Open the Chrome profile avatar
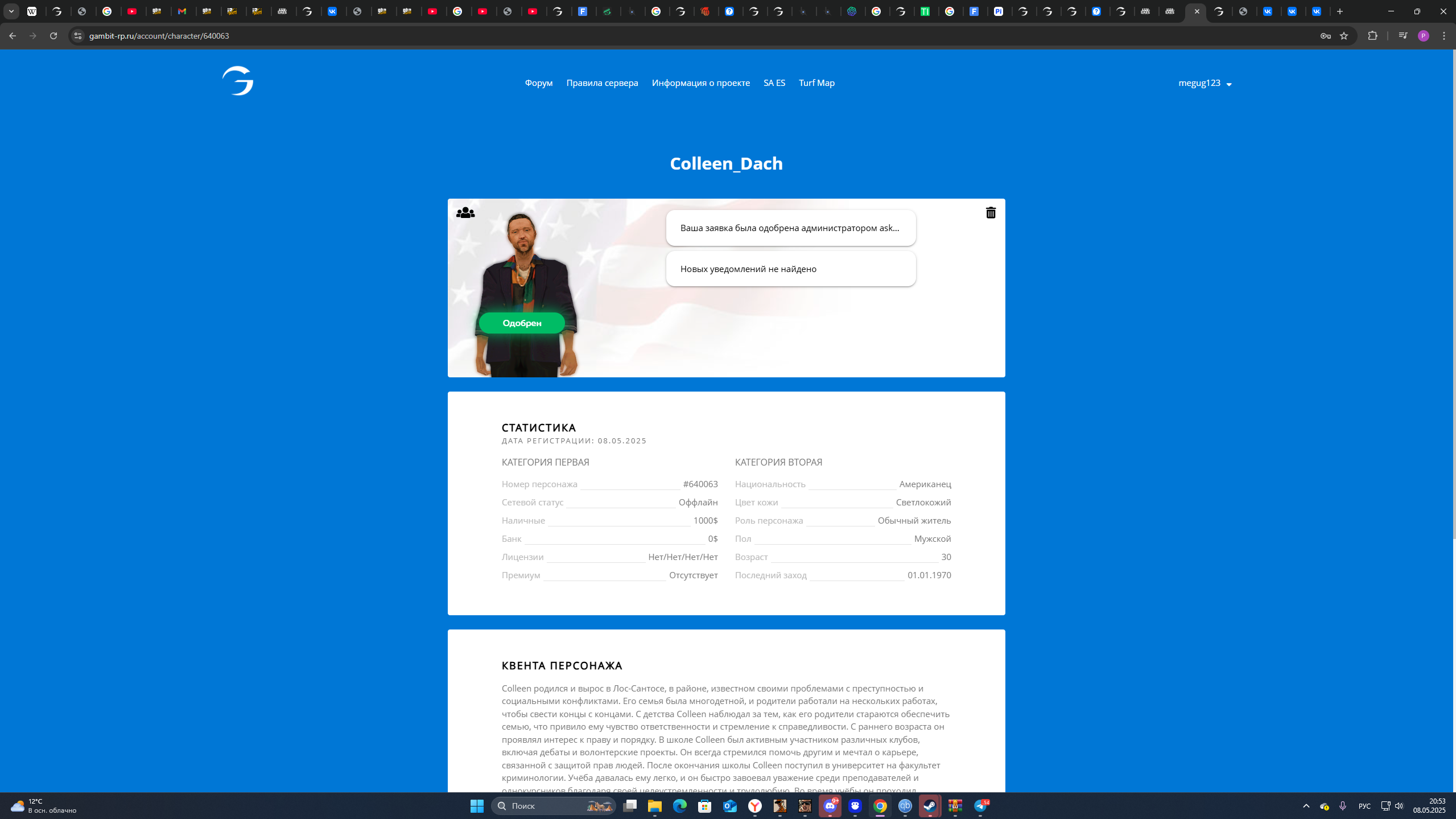 1423,36
